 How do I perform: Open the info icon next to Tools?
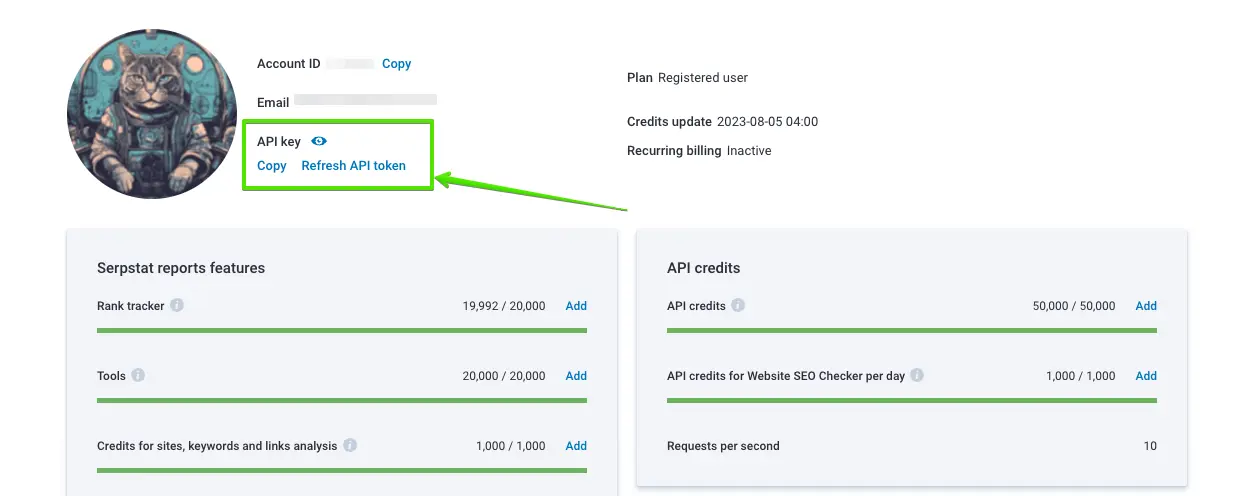(138, 375)
